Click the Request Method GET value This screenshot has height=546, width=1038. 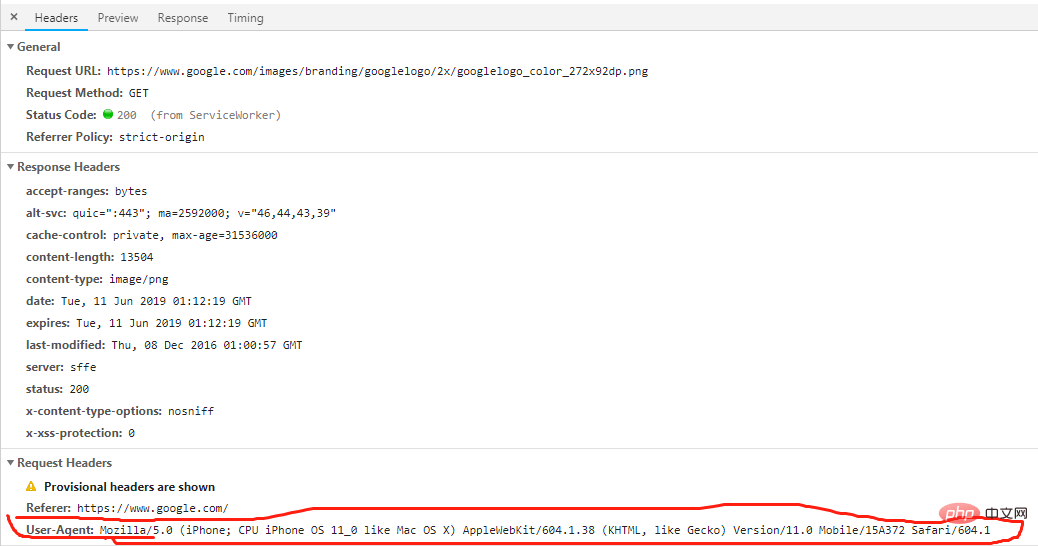tap(138, 93)
